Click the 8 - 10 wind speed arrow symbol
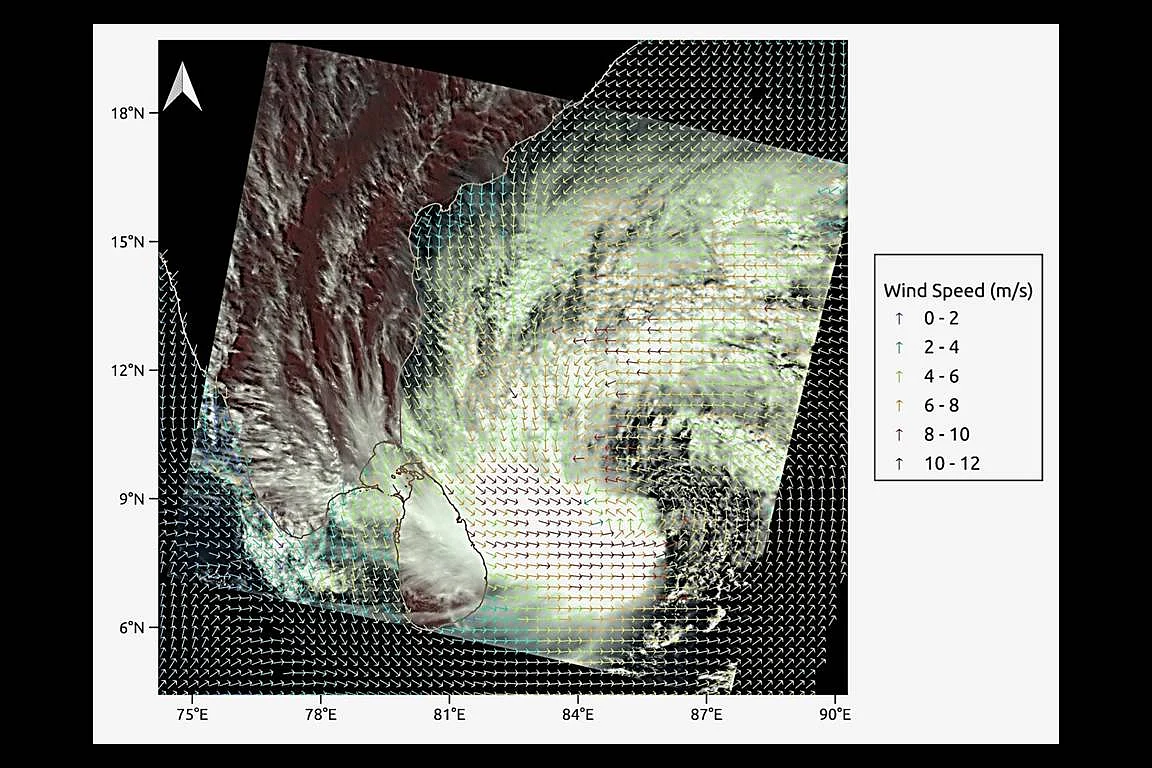The height and width of the screenshot is (768, 1152). pyautogui.click(x=899, y=434)
